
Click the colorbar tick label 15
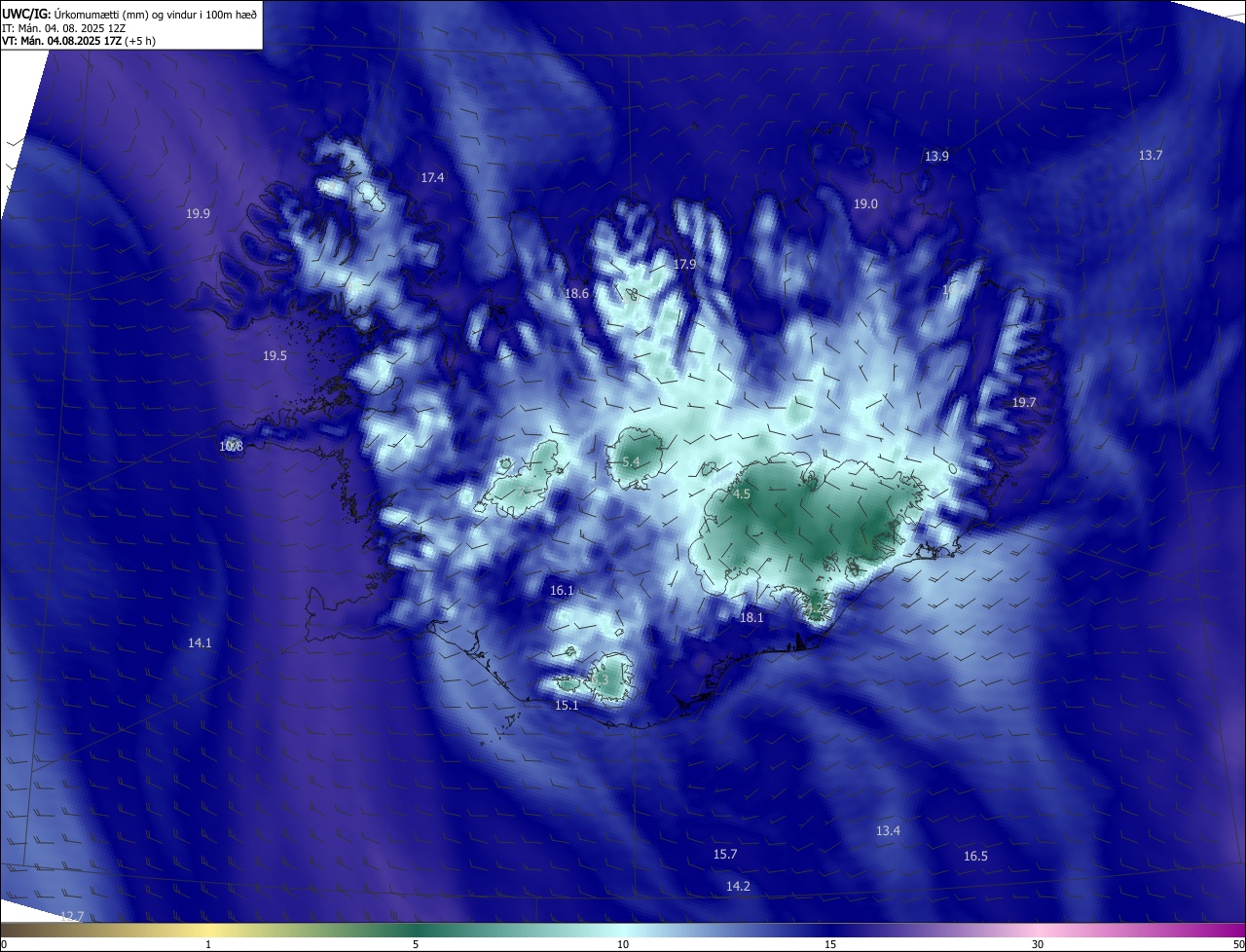(x=830, y=945)
